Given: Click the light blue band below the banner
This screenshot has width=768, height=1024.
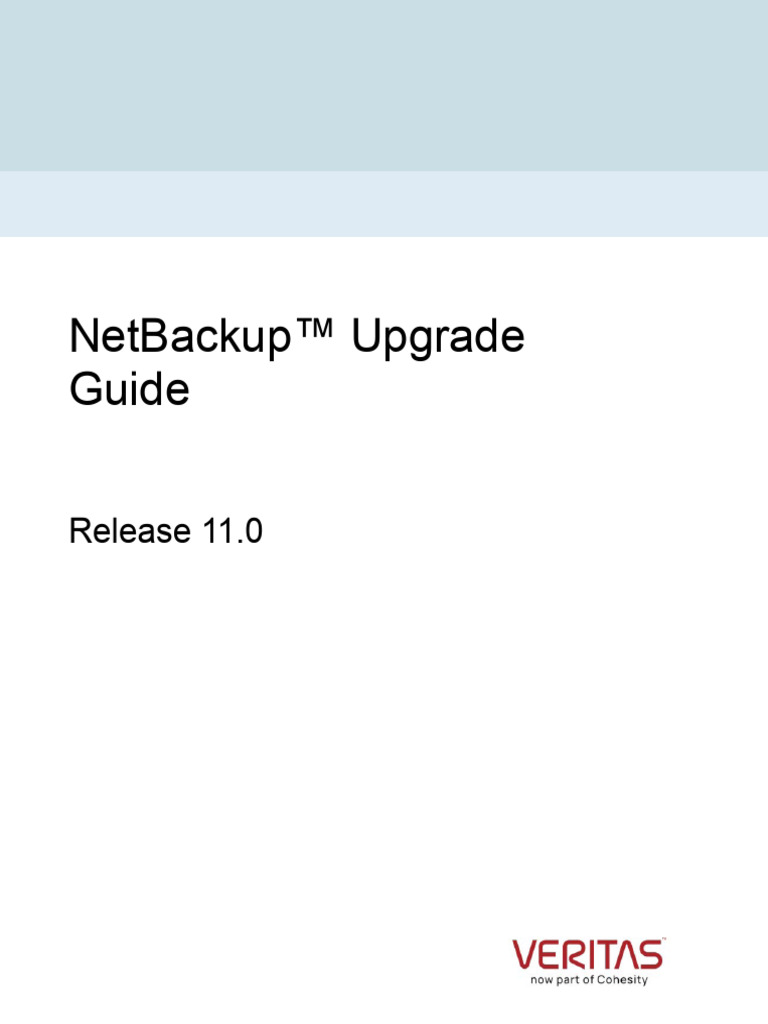Looking at the screenshot, I should [384, 204].
